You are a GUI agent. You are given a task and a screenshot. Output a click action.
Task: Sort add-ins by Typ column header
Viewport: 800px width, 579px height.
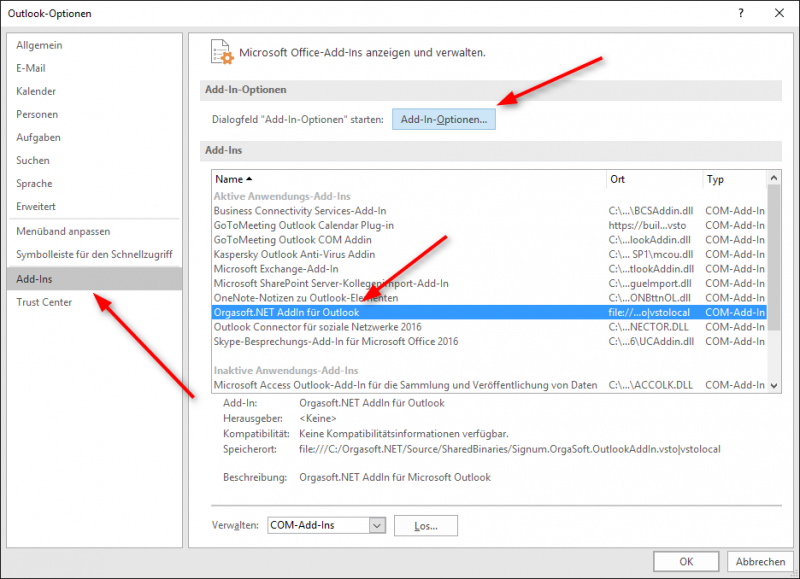click(732, 178)
